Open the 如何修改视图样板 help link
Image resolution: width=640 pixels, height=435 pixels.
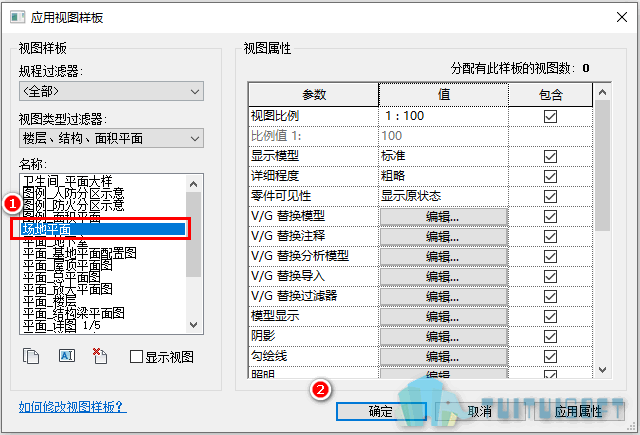click(x=73, y=406)
